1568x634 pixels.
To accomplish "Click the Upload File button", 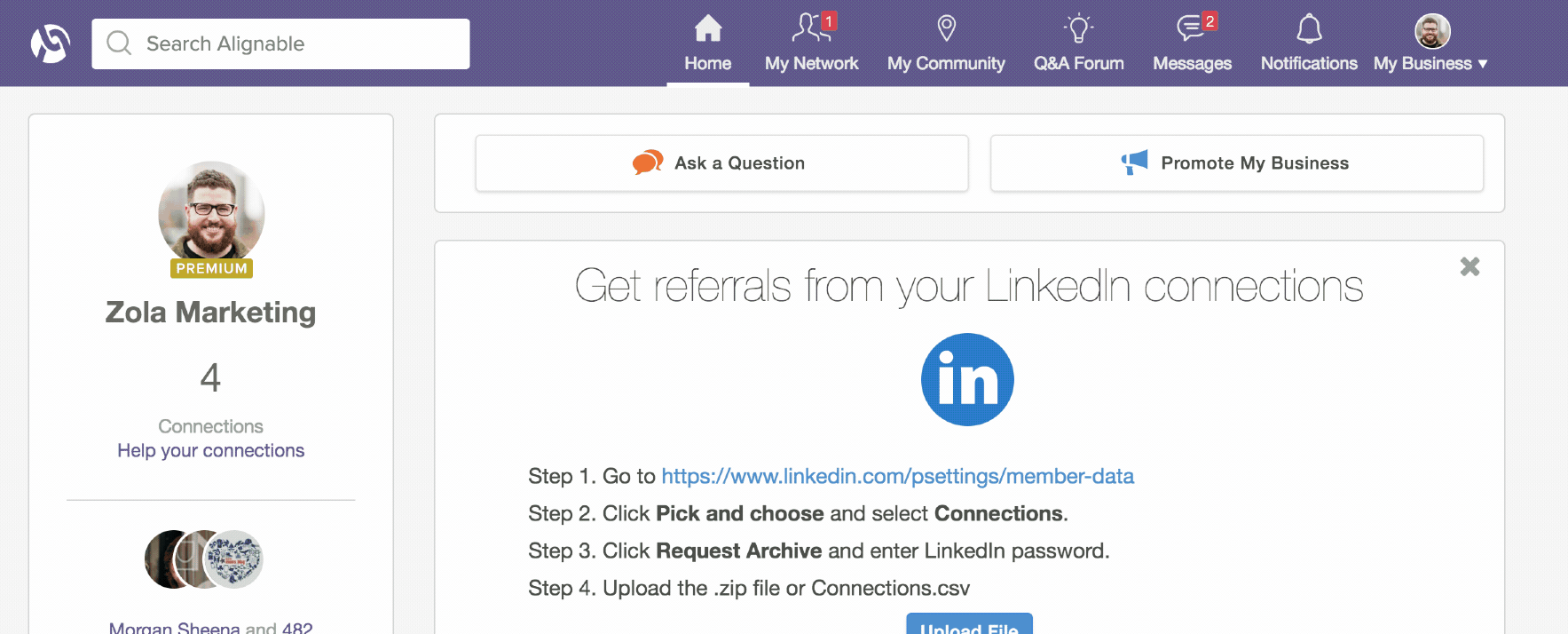I will coord(969,624).
